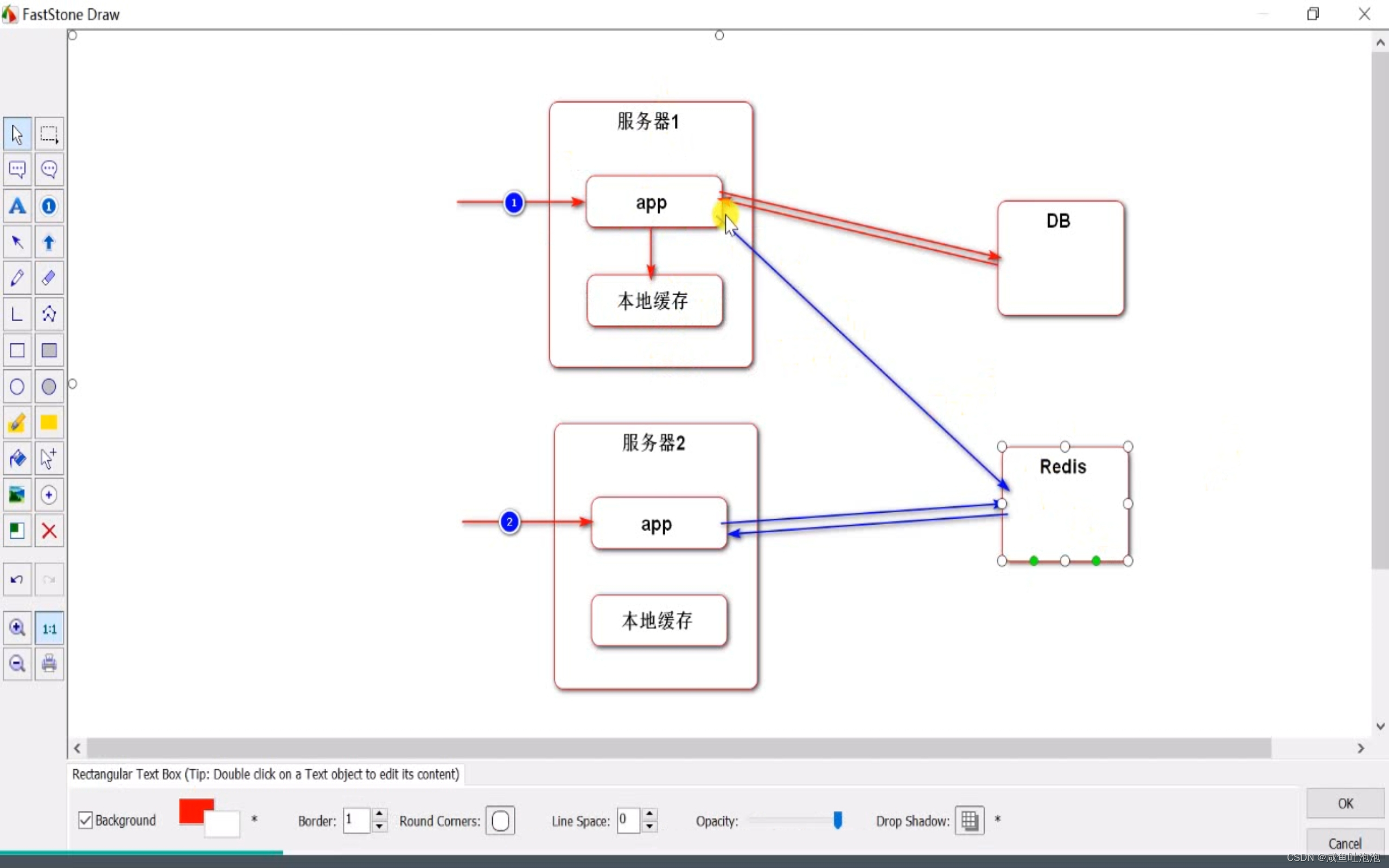Increase Border width with up arrow
This screenshot has height=868, width=1389.
coord(379,814)
